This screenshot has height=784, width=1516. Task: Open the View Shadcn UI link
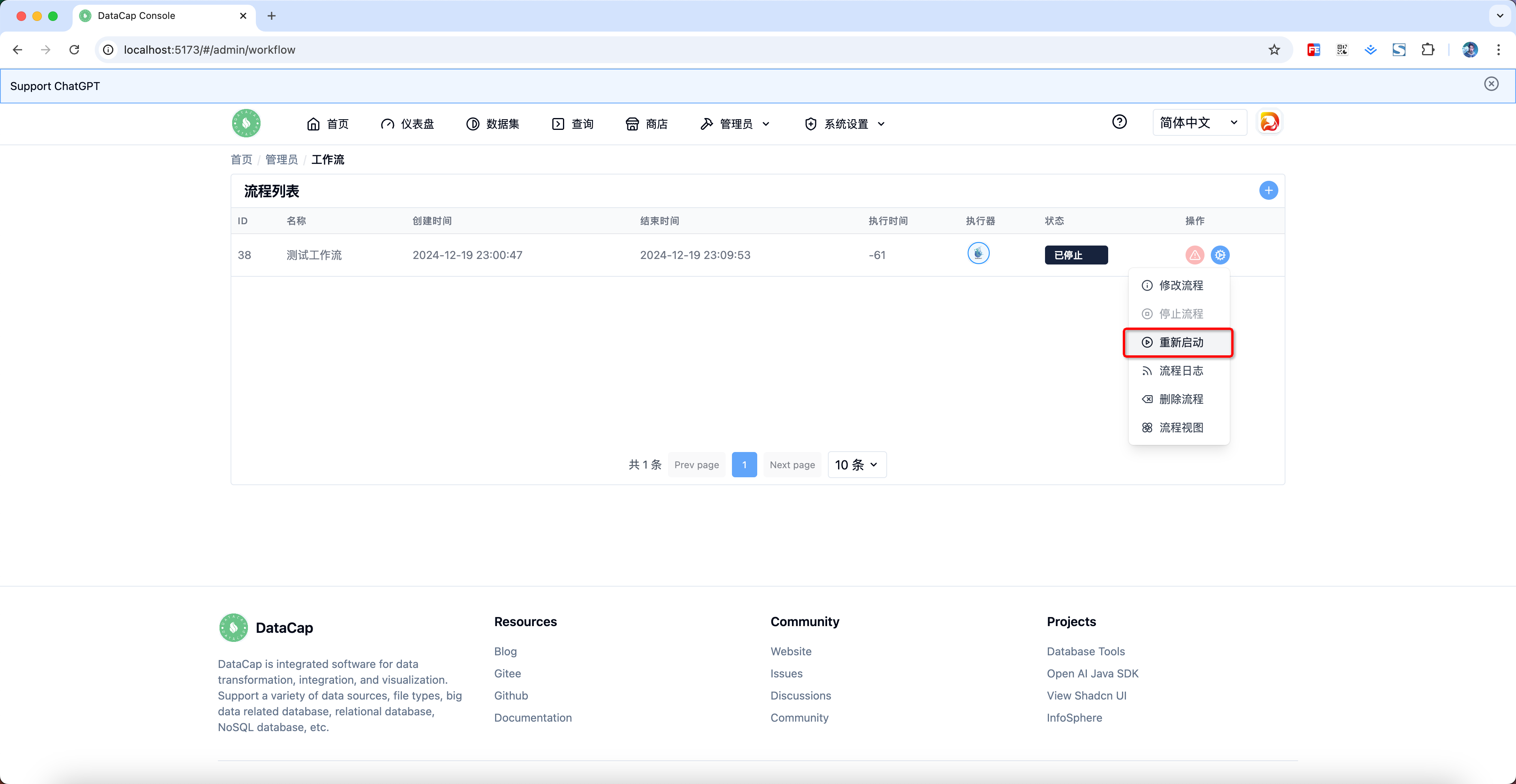[x=1086, y=695]
